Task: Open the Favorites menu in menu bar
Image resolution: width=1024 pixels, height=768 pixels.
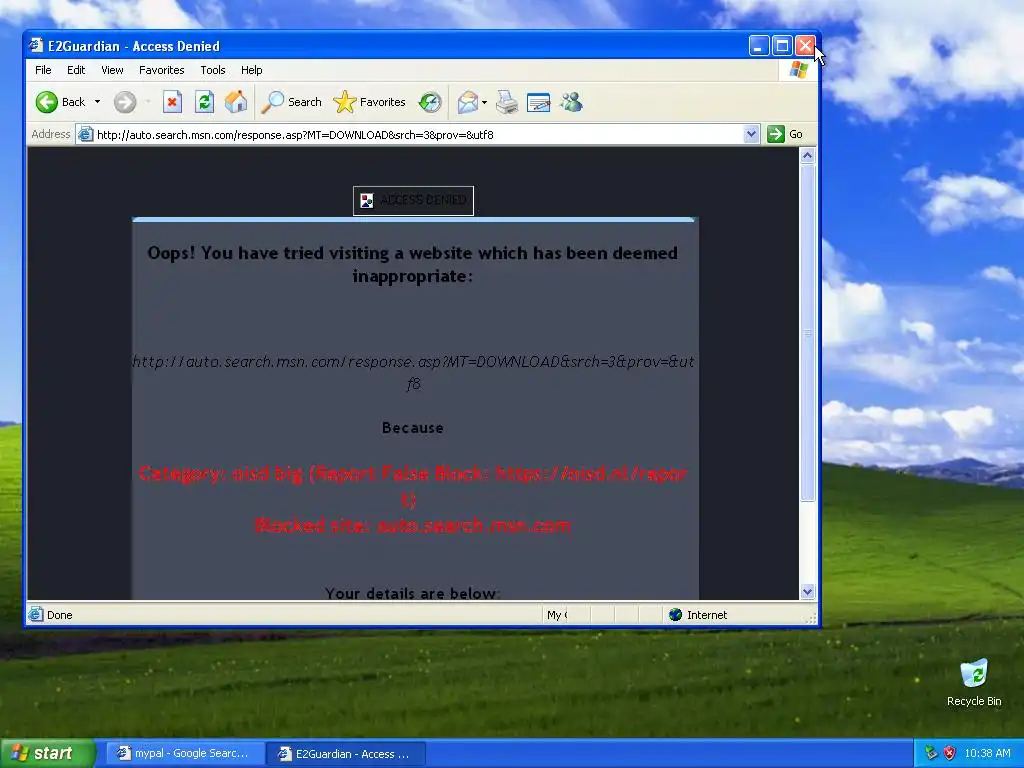Action: [161, 70]
